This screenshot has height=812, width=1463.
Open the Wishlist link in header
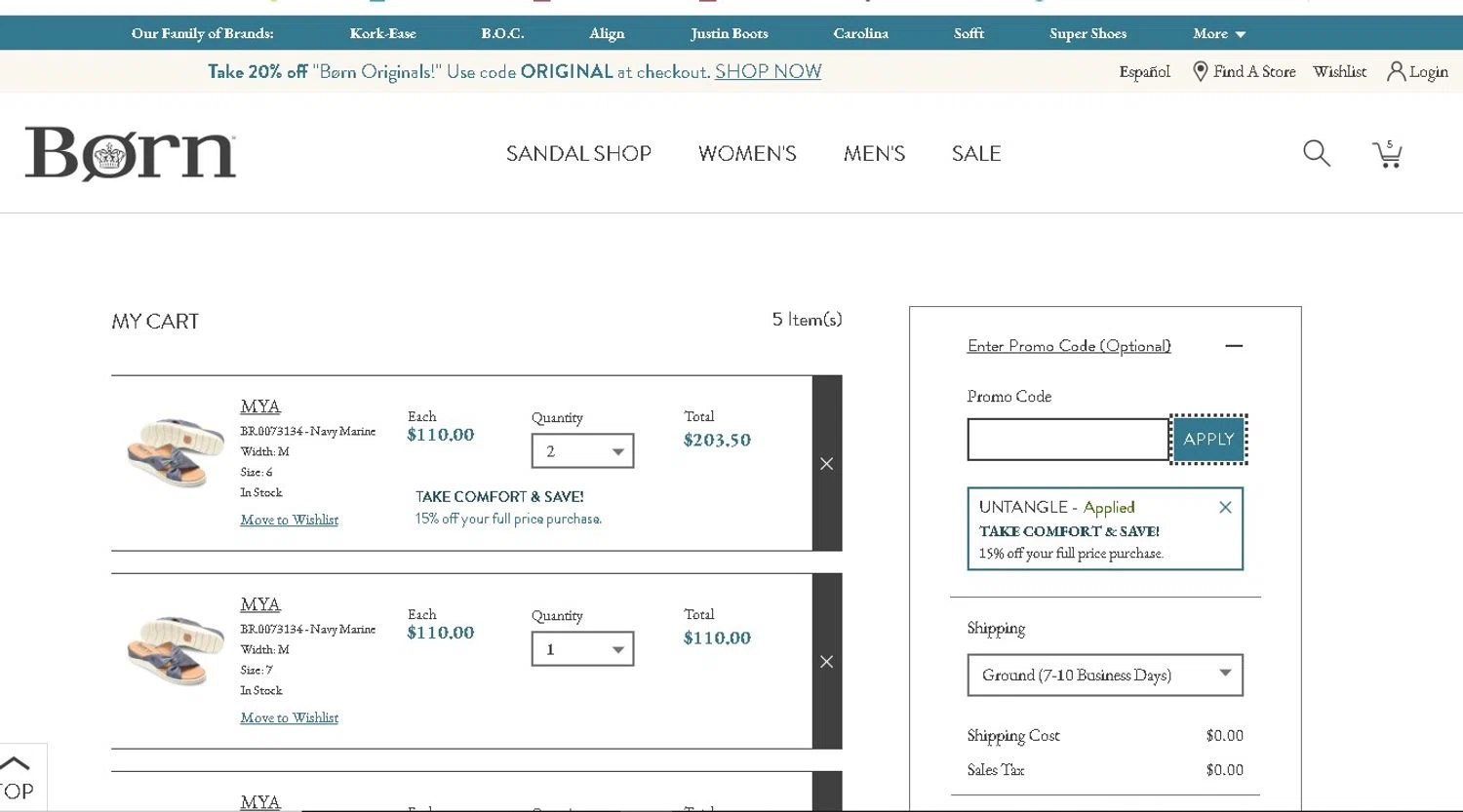coord(1339,71)
